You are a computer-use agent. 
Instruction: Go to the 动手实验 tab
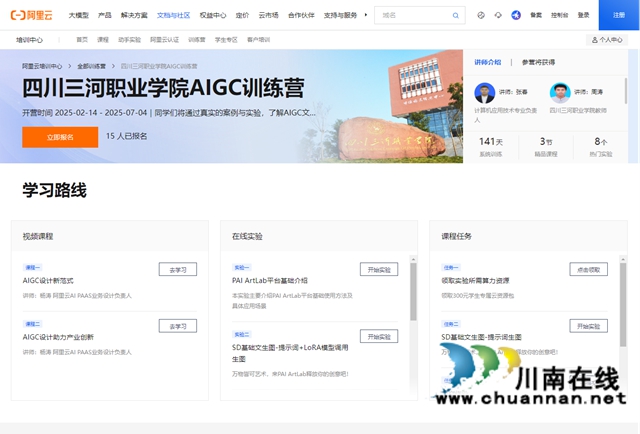coord(129,40)
